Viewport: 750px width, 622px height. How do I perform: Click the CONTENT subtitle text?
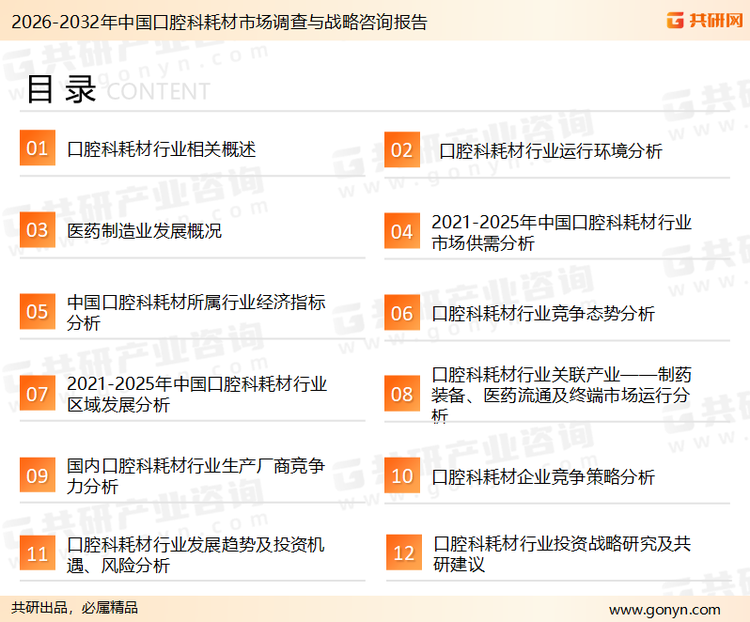[x=158, y=91]
